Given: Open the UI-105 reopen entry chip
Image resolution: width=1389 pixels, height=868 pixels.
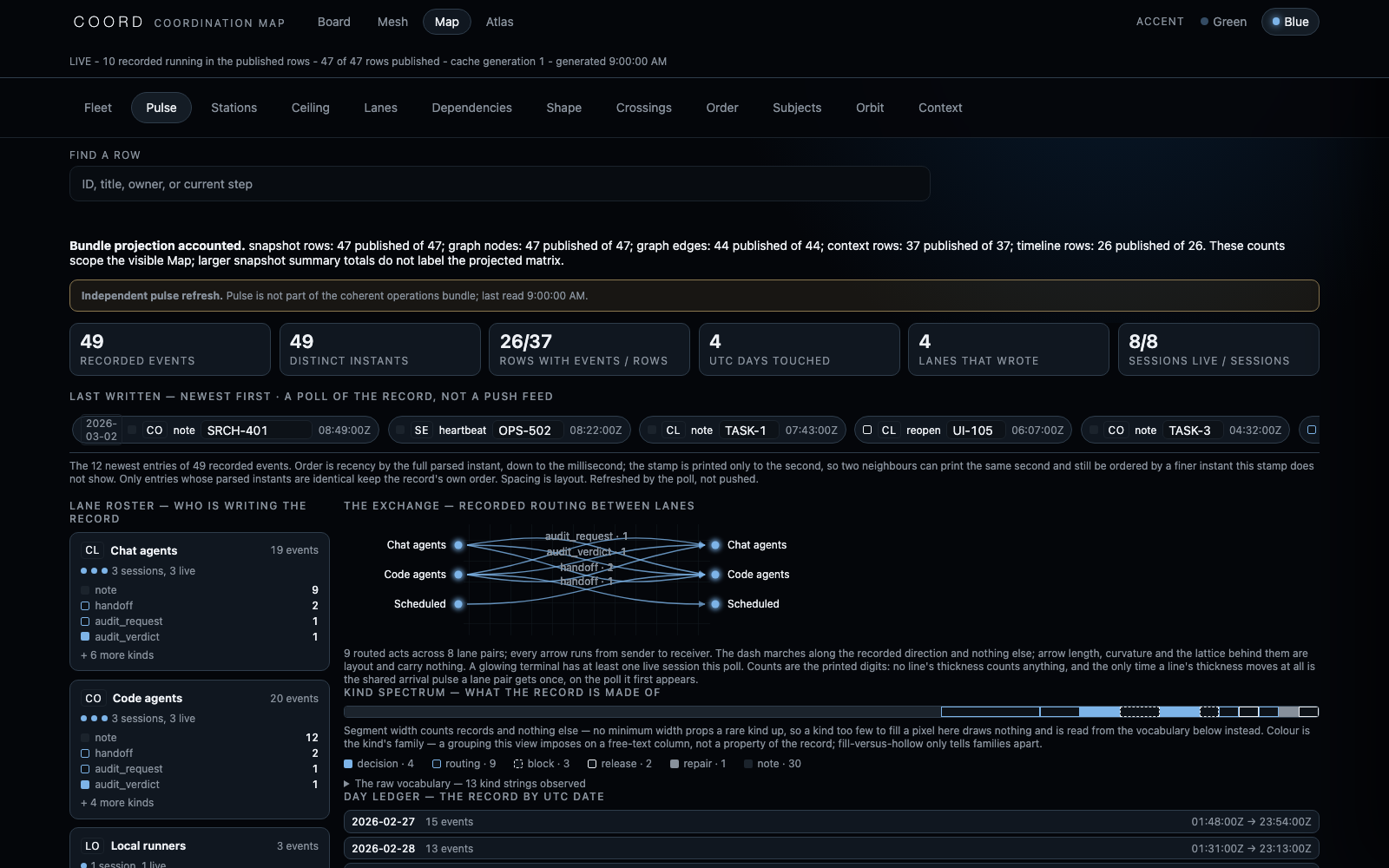Looking at the screenshot, I should click(x=963, y=431).
